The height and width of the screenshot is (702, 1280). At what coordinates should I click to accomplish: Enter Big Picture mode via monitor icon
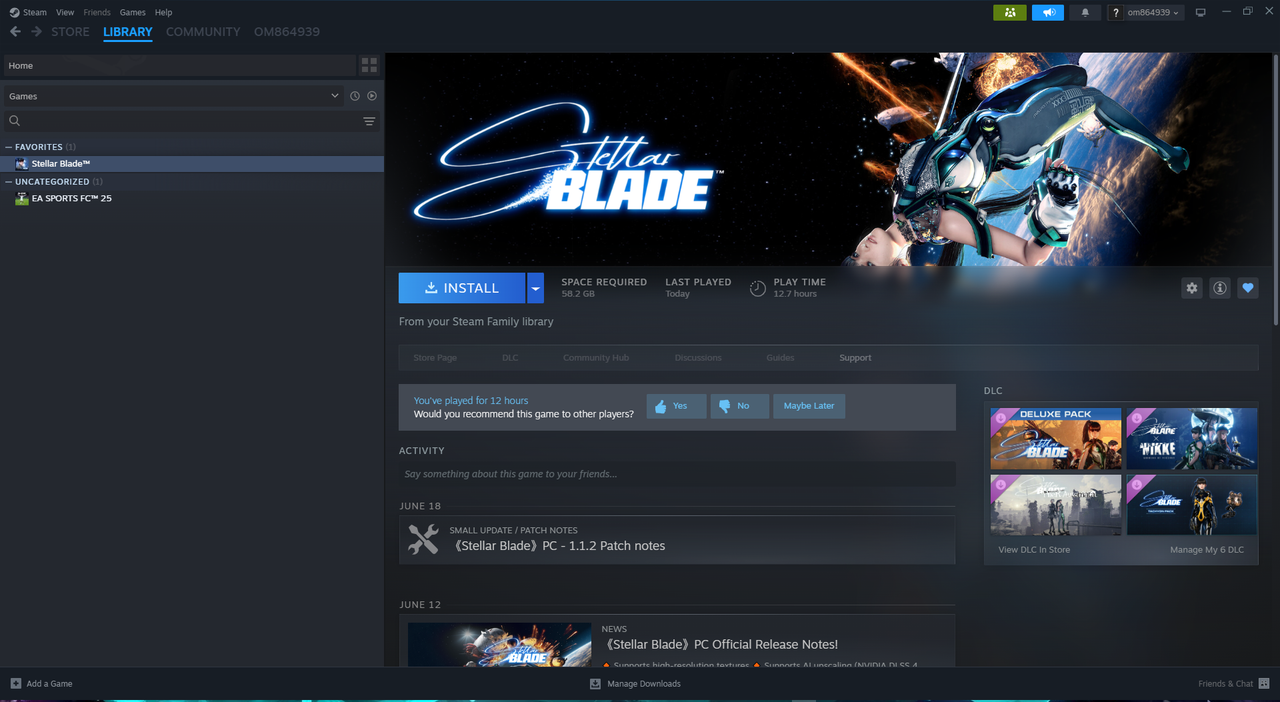click(x=1201, y=12)
